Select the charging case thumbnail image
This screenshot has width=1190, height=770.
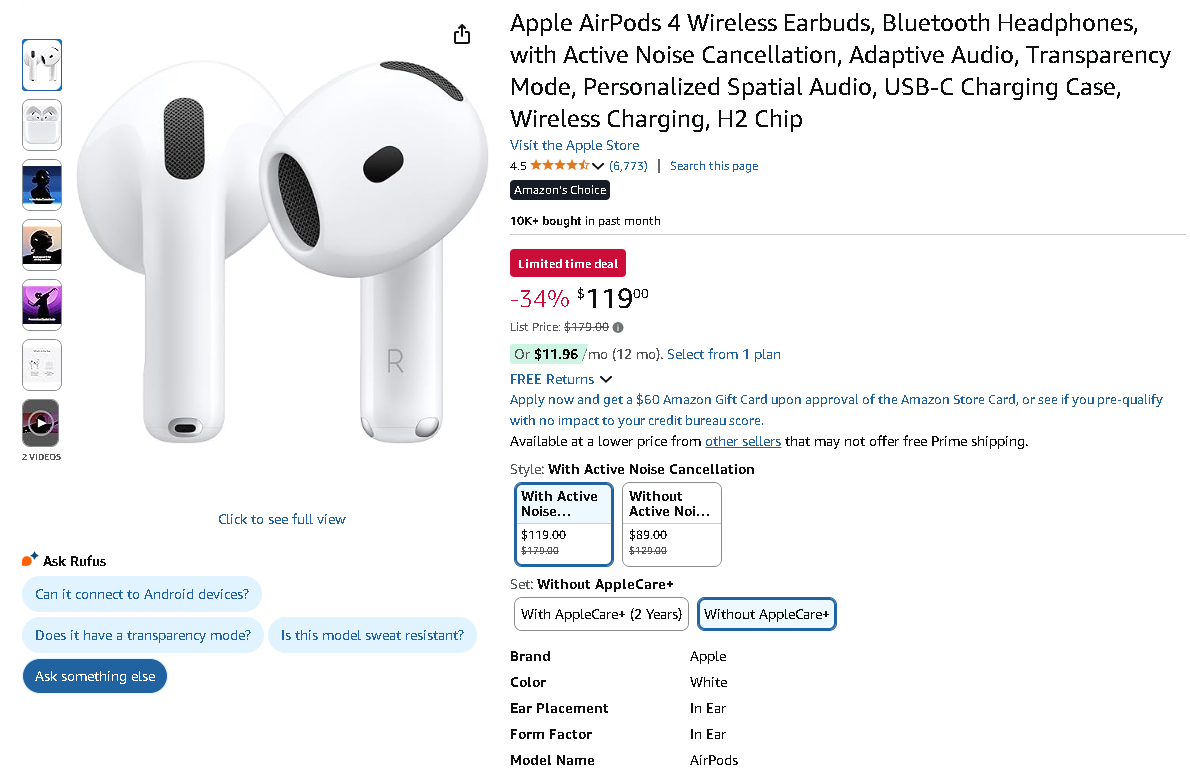coord(42,124)
